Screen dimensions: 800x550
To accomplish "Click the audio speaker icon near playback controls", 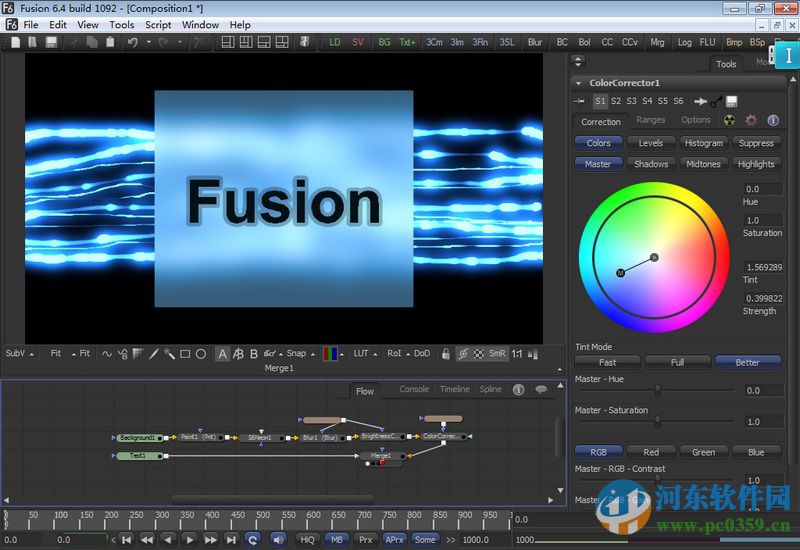I will [278, 539].
